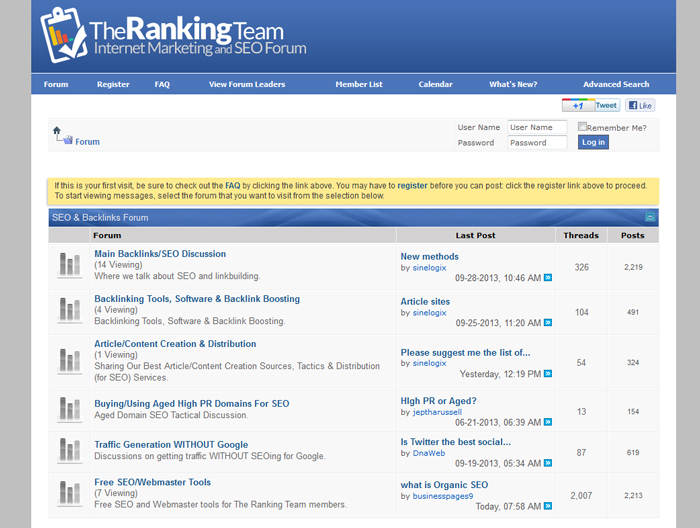Go to last post arrow for New methods

[547, 277]
